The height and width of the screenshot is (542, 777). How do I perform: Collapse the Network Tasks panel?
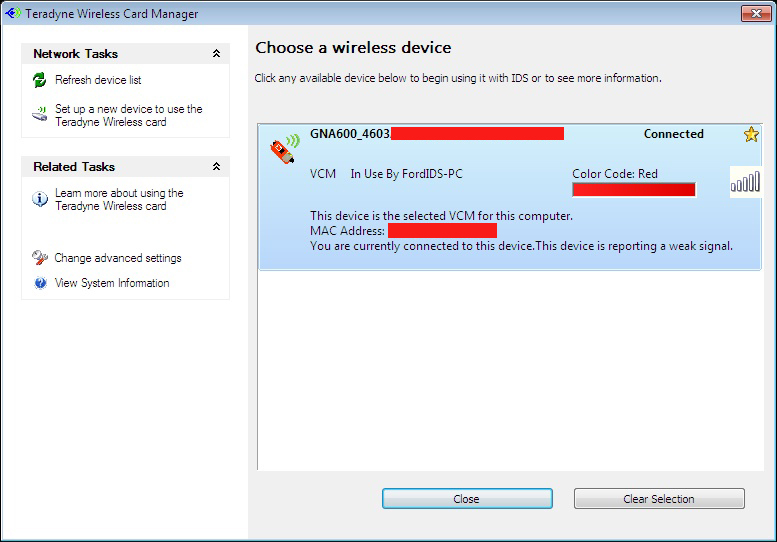217,54
